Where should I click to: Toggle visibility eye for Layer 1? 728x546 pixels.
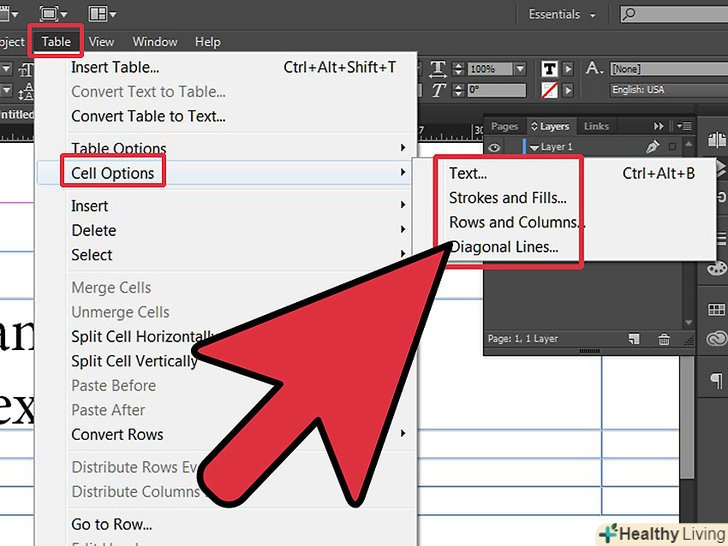(x=494, y=147)
